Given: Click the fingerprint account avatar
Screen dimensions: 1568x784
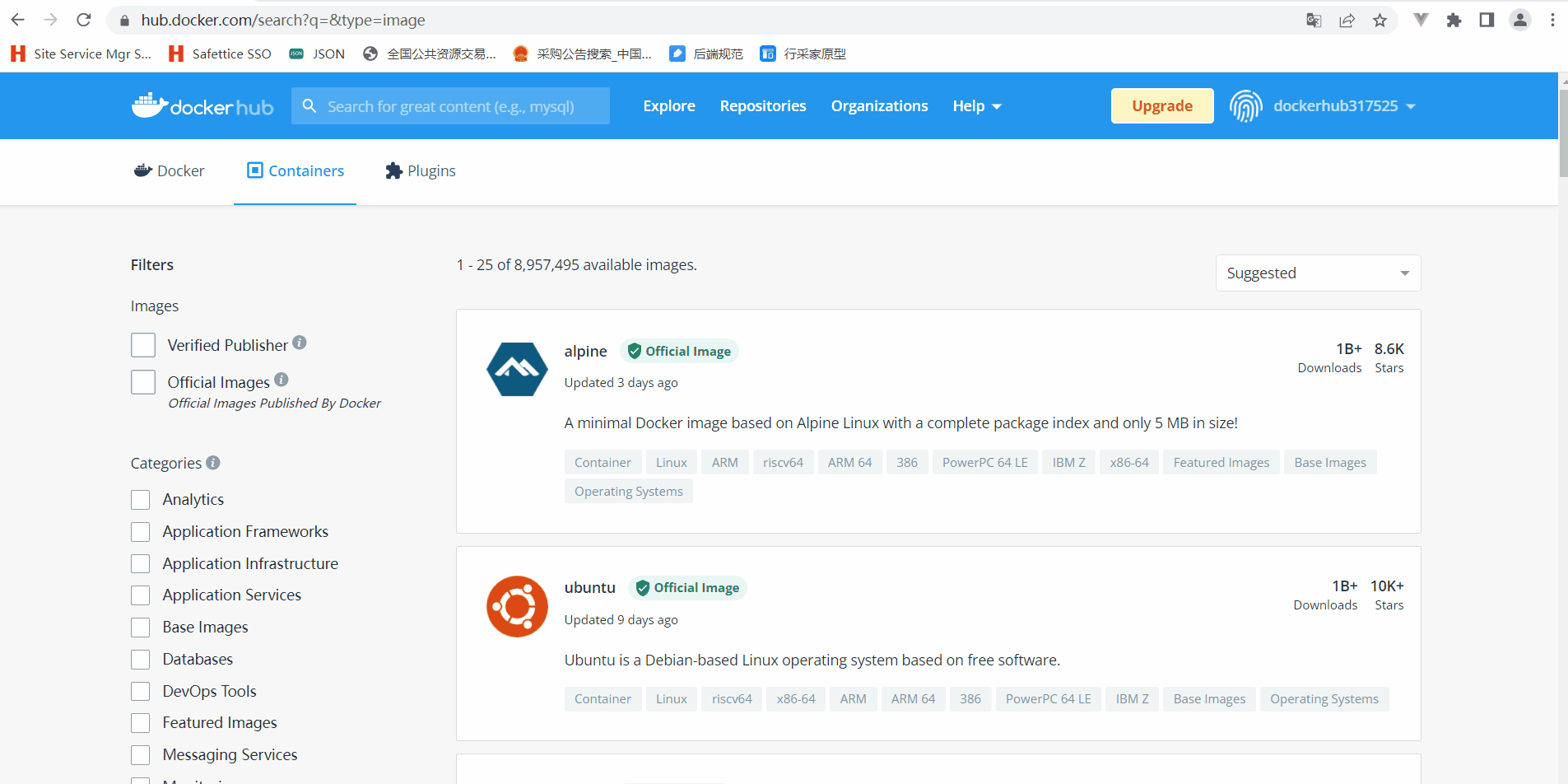Looking at the screenshot, I should [x=1245, y=106].
